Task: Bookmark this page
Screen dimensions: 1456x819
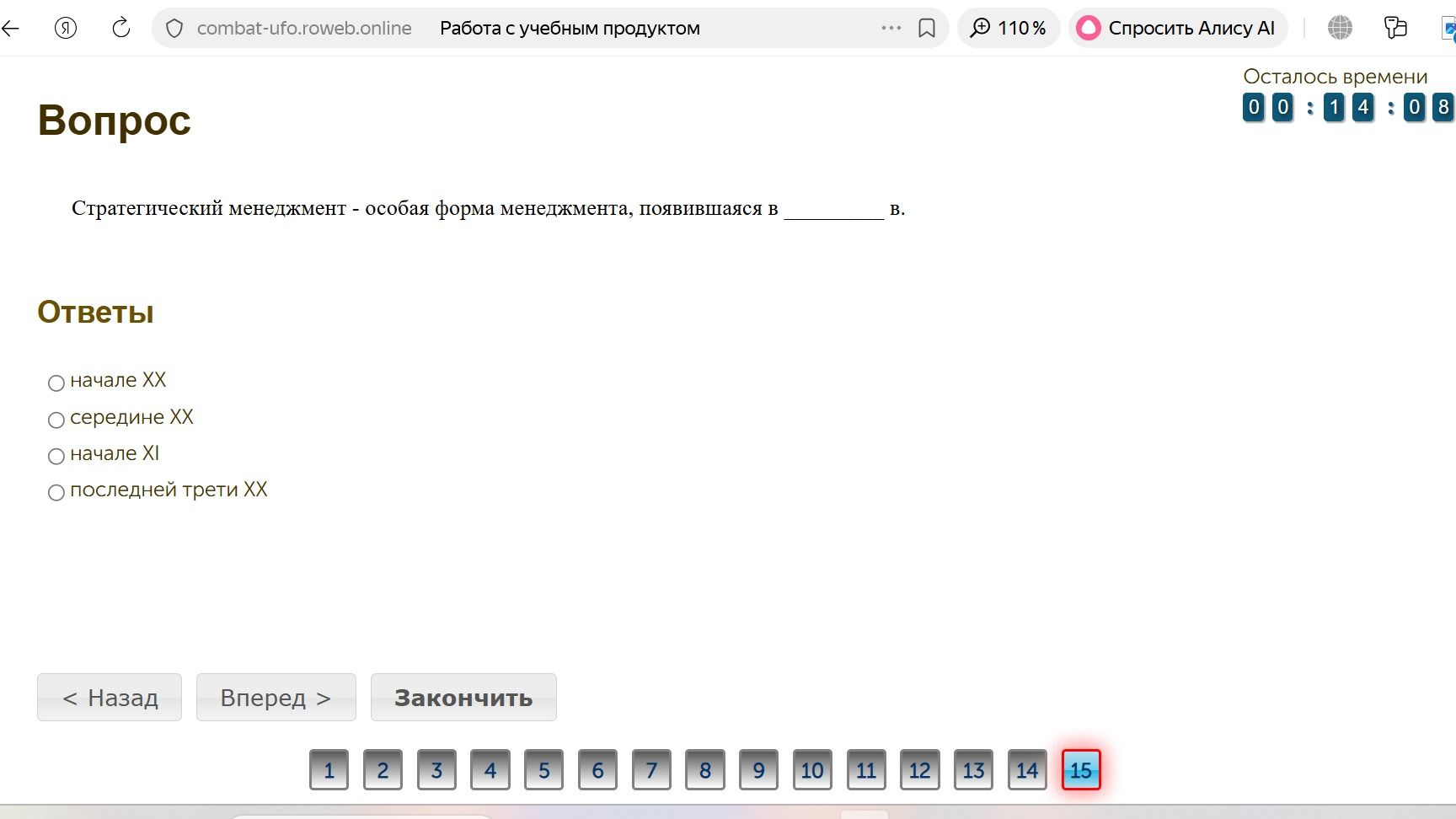Action: [927, 28]
